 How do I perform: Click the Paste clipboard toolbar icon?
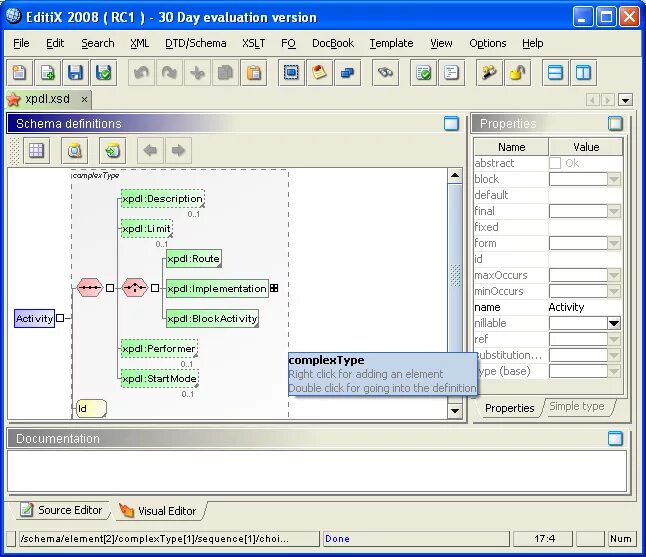[254, 73]
